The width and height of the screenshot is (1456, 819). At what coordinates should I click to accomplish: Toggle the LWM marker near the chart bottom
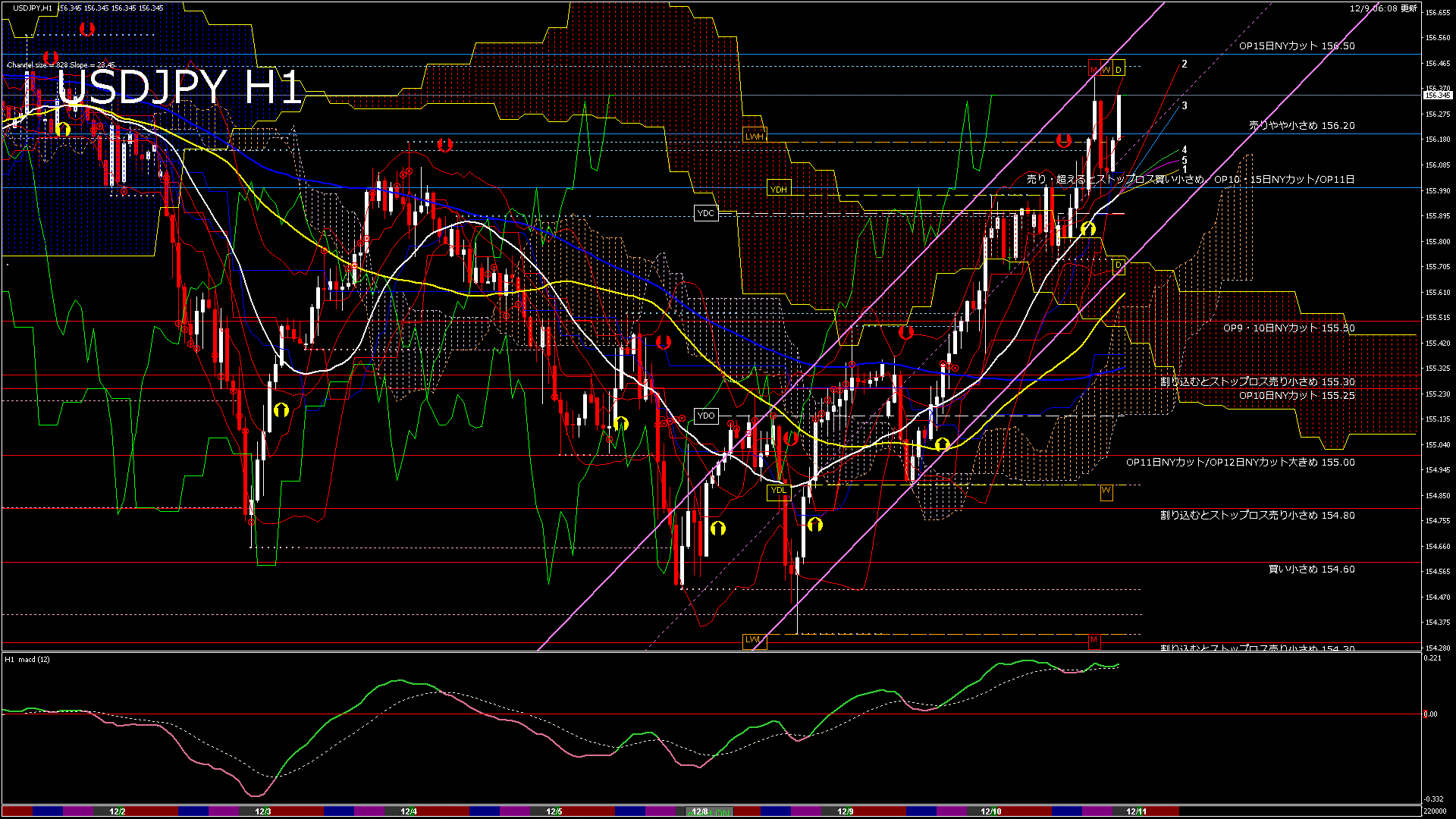[753, 641]
